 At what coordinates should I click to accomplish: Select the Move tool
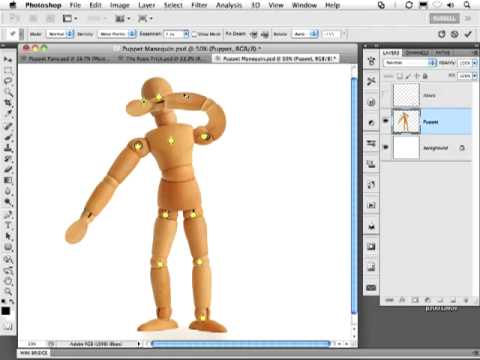[x=8, y=59]
